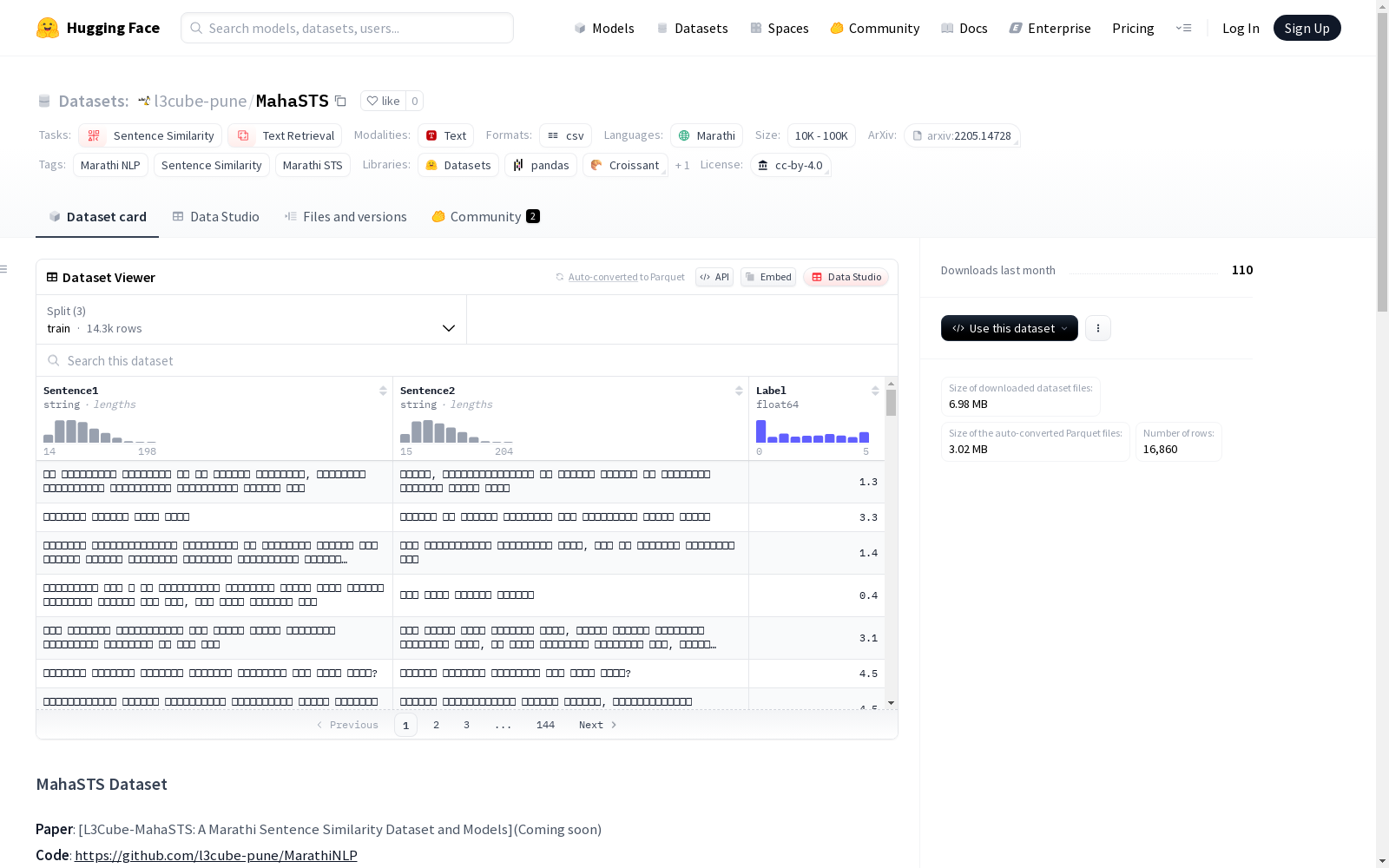Click the Search this dataset field
The width and height of the screenshot is (1389, 868).
coord(467,360)
